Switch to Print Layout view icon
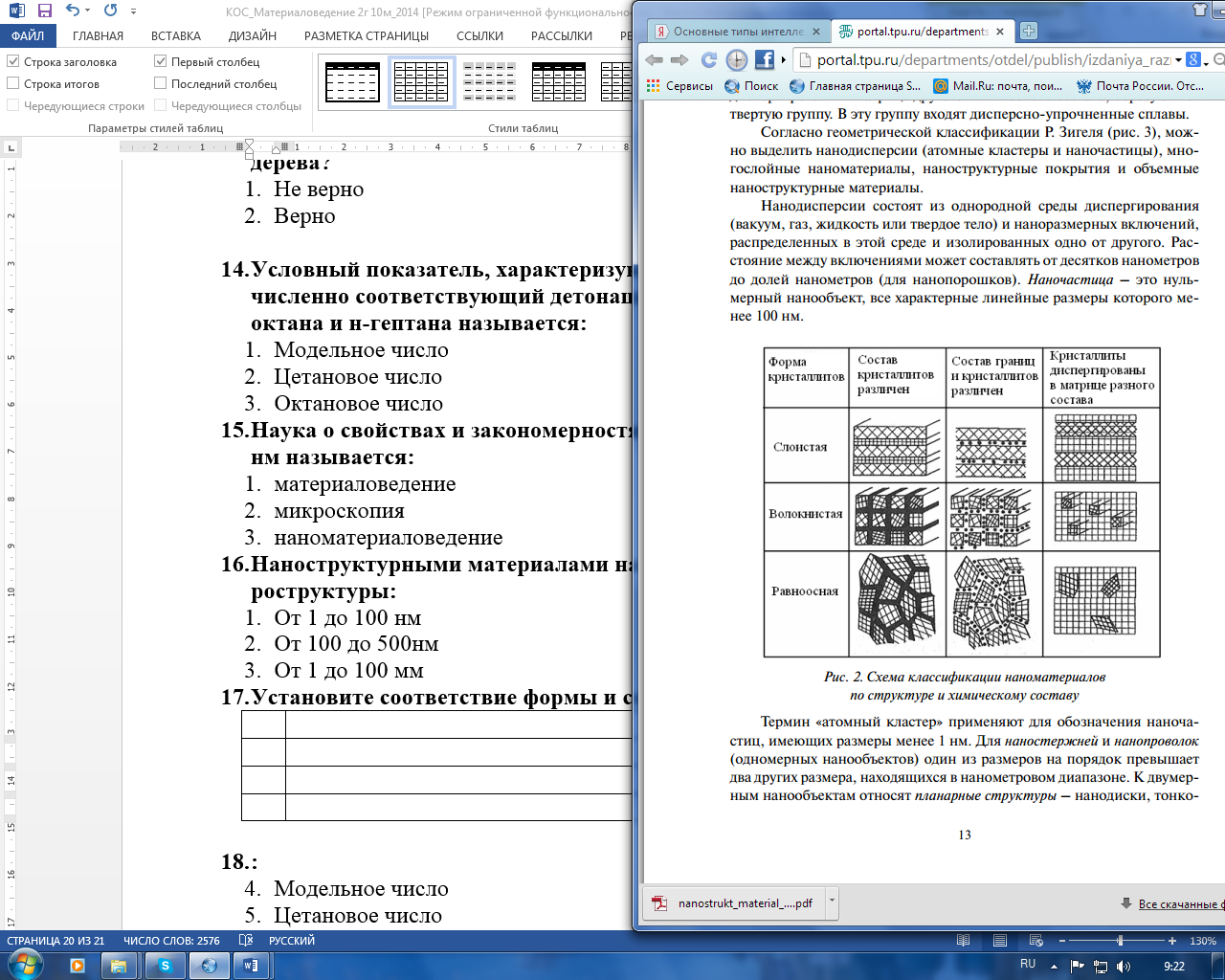Screen dimensions: 1225x980 999,941
